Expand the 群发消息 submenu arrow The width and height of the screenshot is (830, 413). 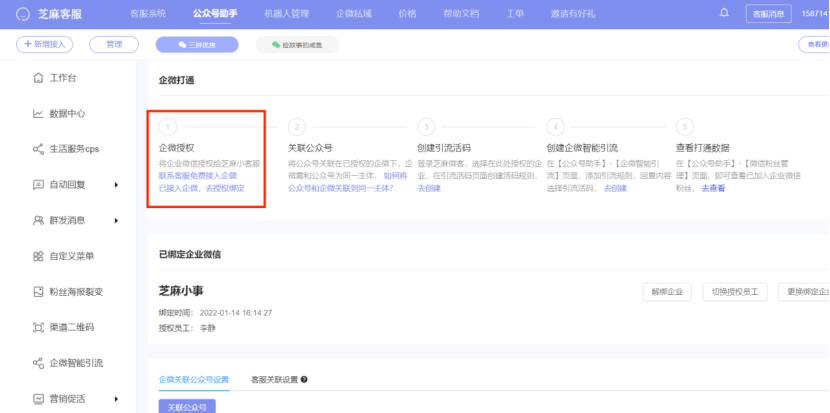click(x=116, y=220)
